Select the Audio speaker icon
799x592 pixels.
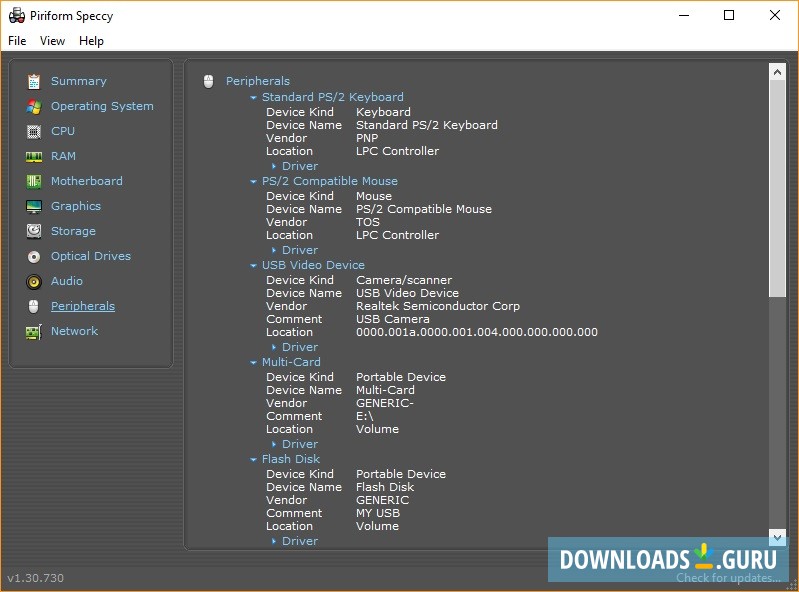[x=34, y=281]
